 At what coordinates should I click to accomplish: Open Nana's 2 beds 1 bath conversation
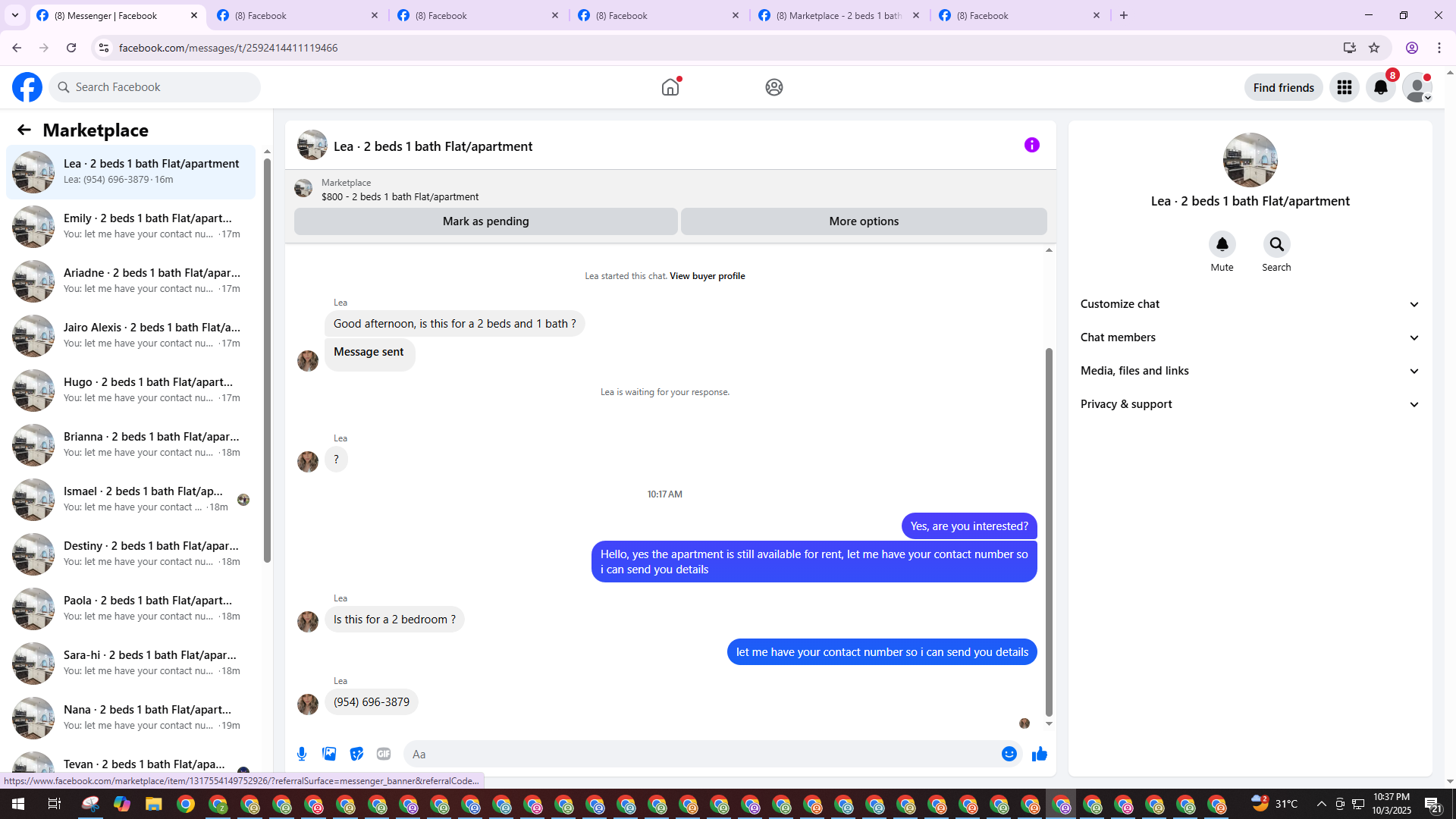[131, 717]
